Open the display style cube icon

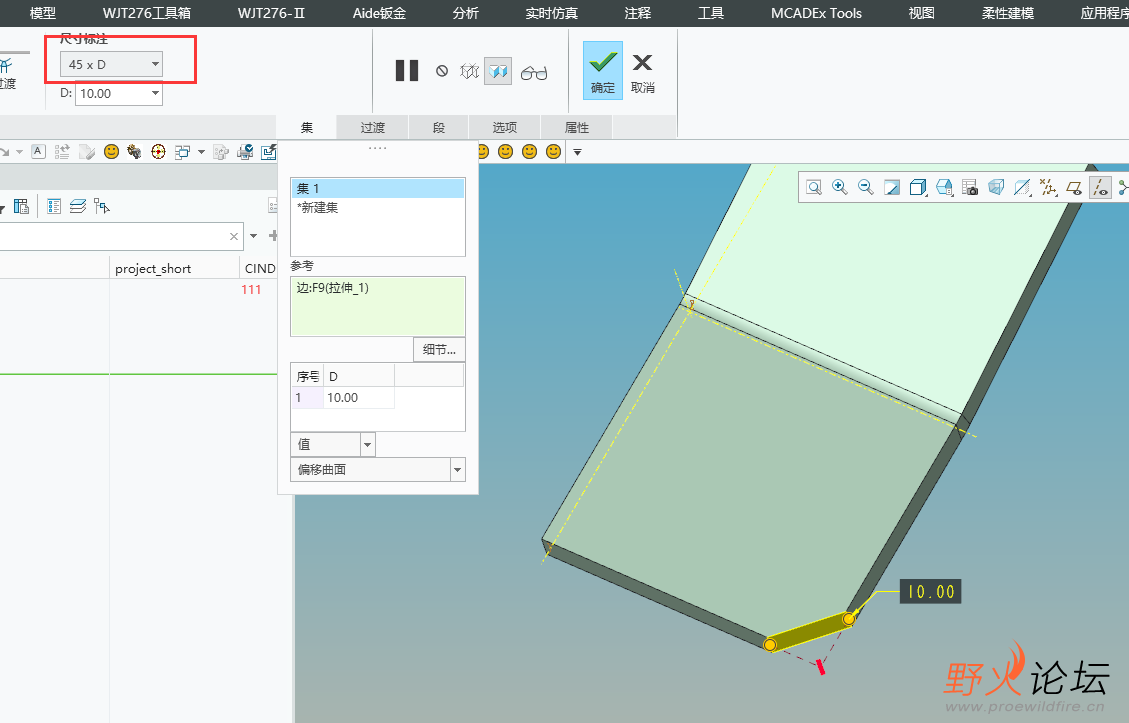coord(917,188)
